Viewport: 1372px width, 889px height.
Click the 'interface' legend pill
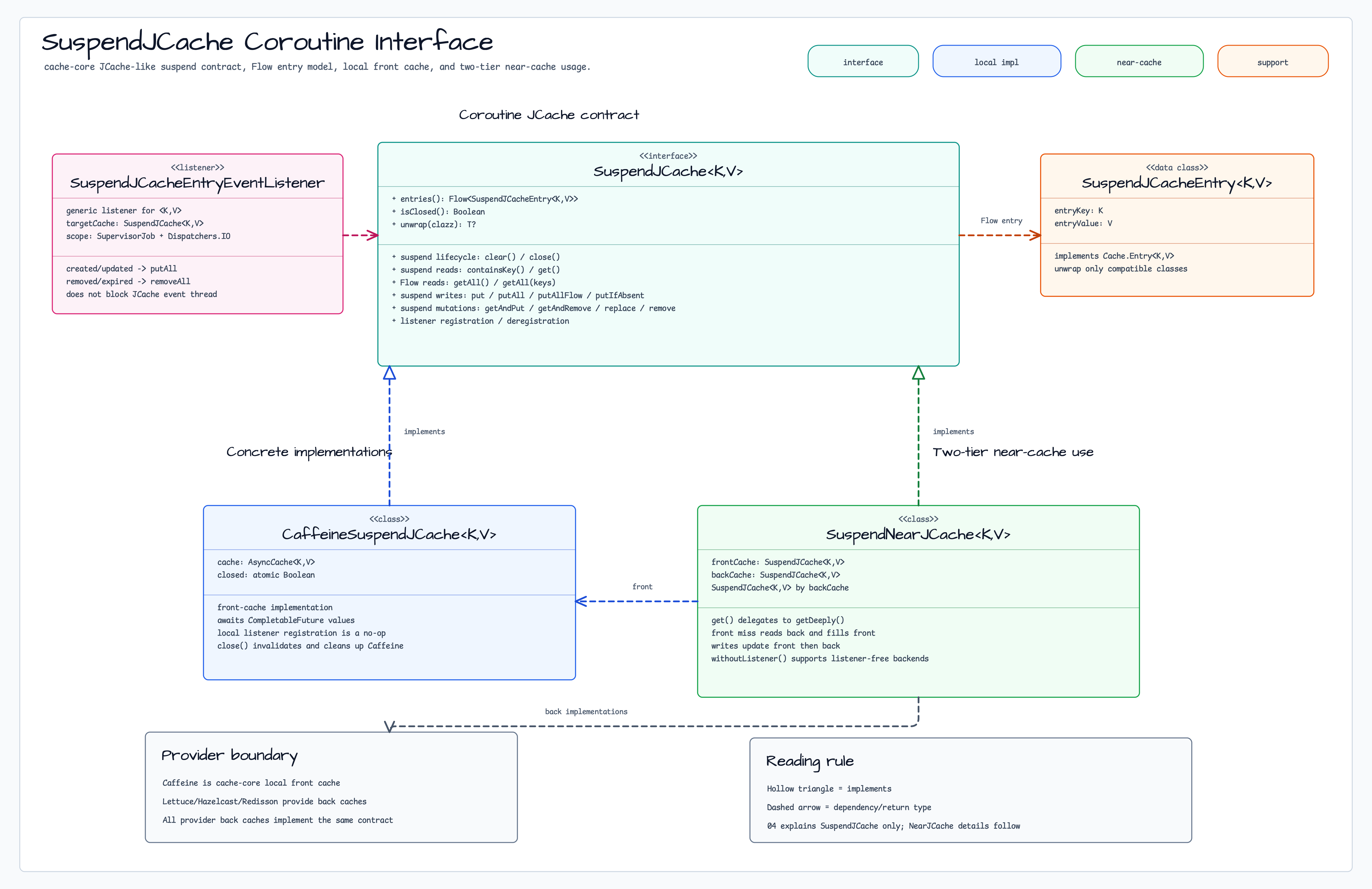pos(863,61)
